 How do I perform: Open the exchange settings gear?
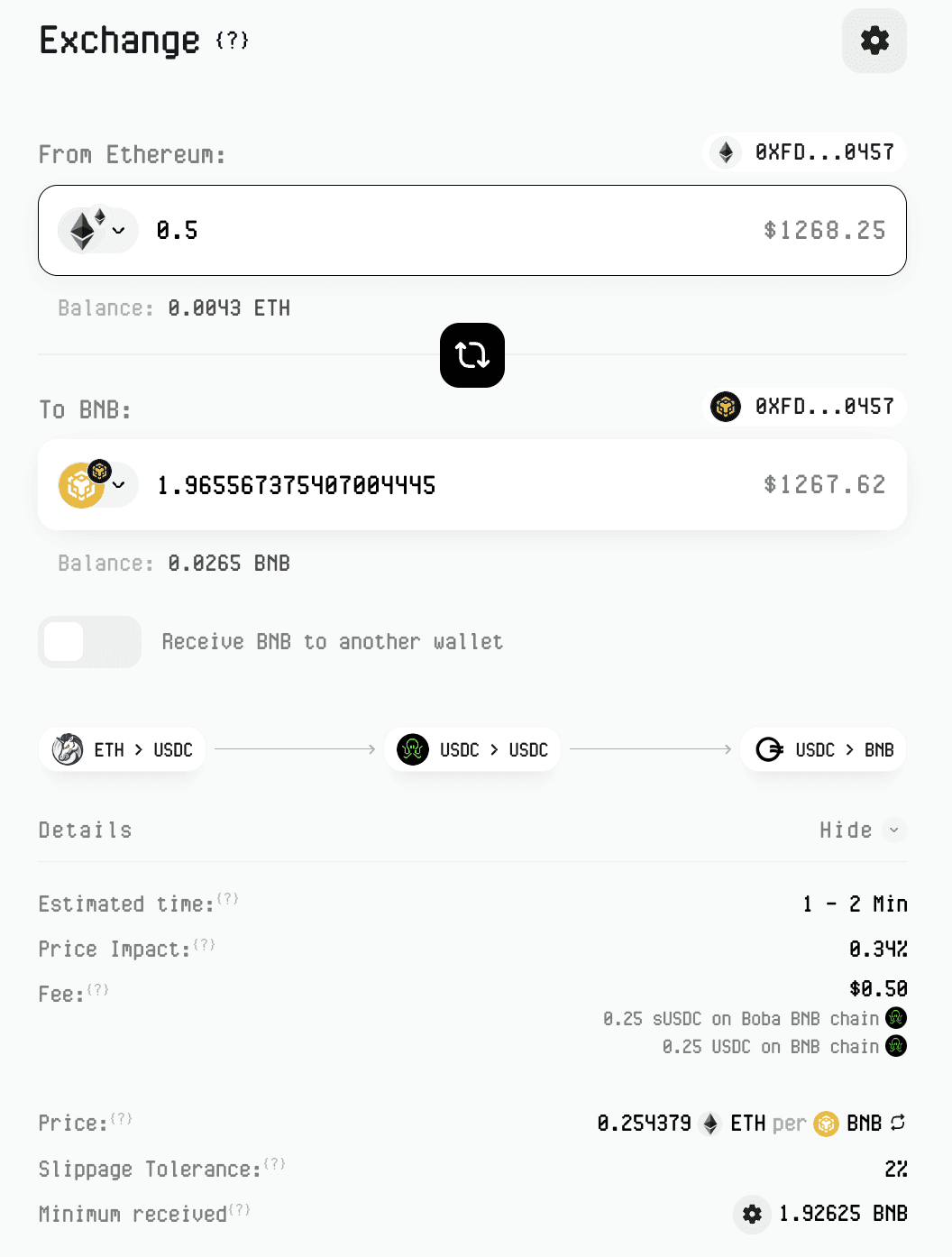(x=874, y=40)
